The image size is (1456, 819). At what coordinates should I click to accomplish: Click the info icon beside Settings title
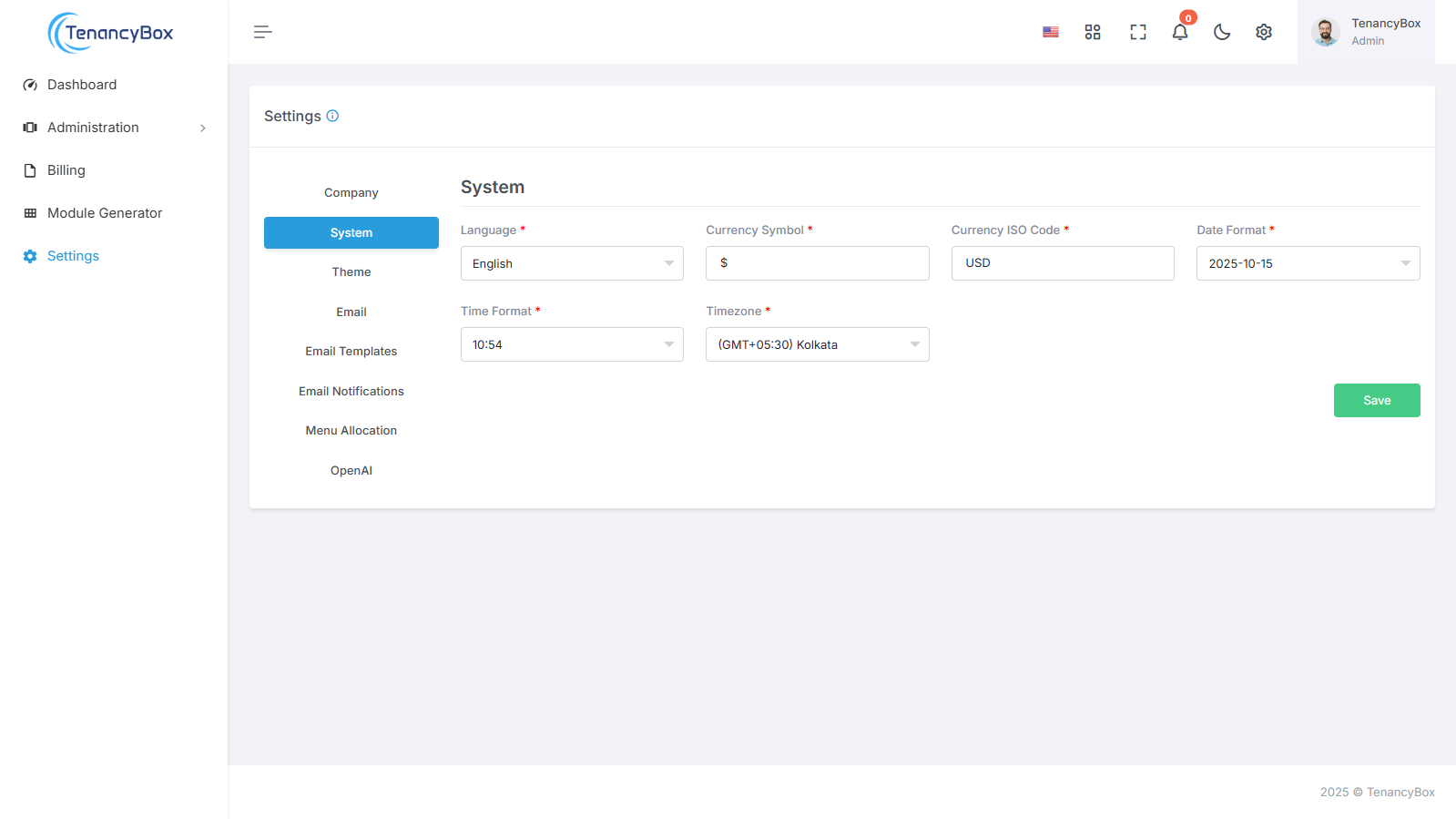[332, 116]
